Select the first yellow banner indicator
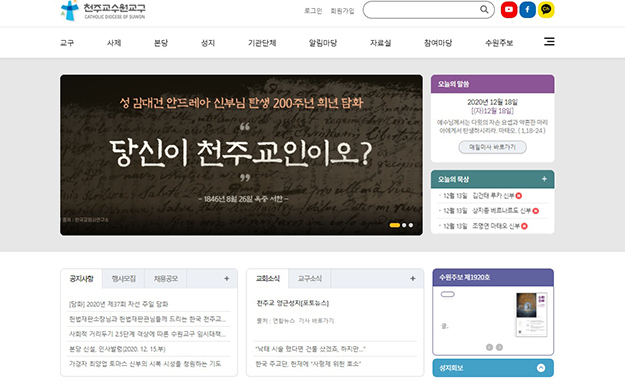The image size is (625, 389). [x=395, y=225]
